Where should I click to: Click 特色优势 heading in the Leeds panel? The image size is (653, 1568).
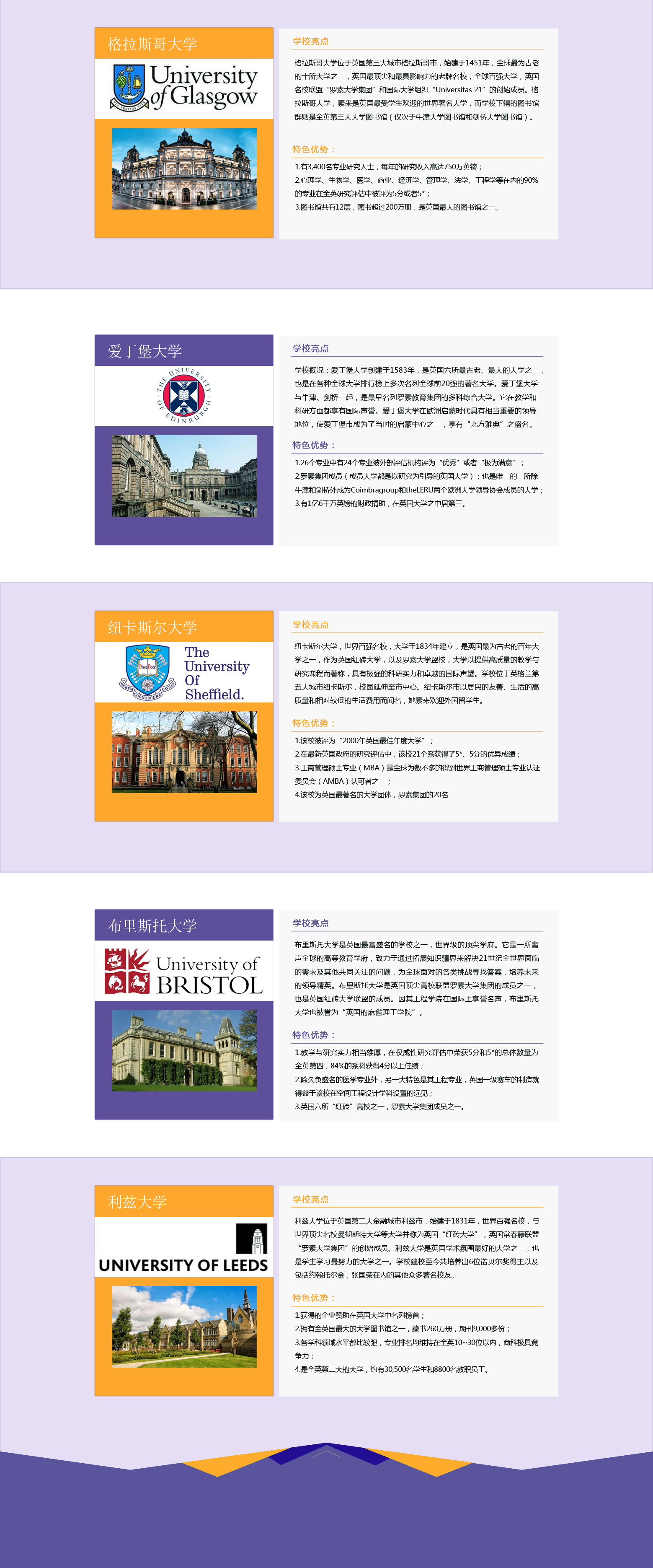pos(314,1298)
